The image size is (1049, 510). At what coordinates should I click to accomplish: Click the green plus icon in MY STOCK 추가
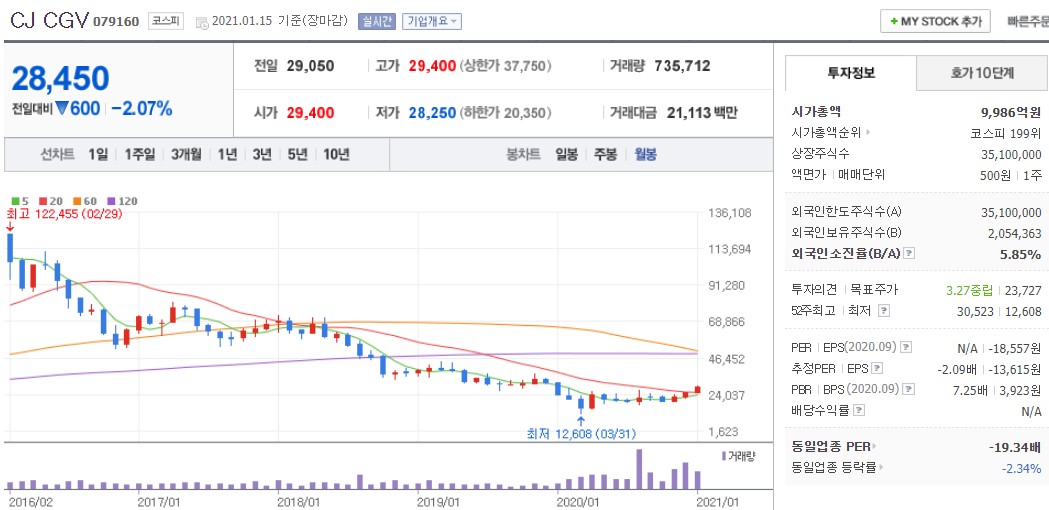pyautogui.click(x=893, y=21)
